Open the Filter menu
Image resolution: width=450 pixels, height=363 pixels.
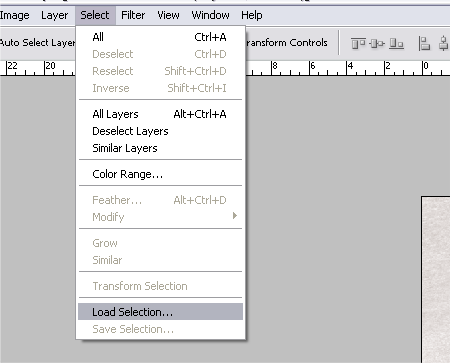click(133, 15)
